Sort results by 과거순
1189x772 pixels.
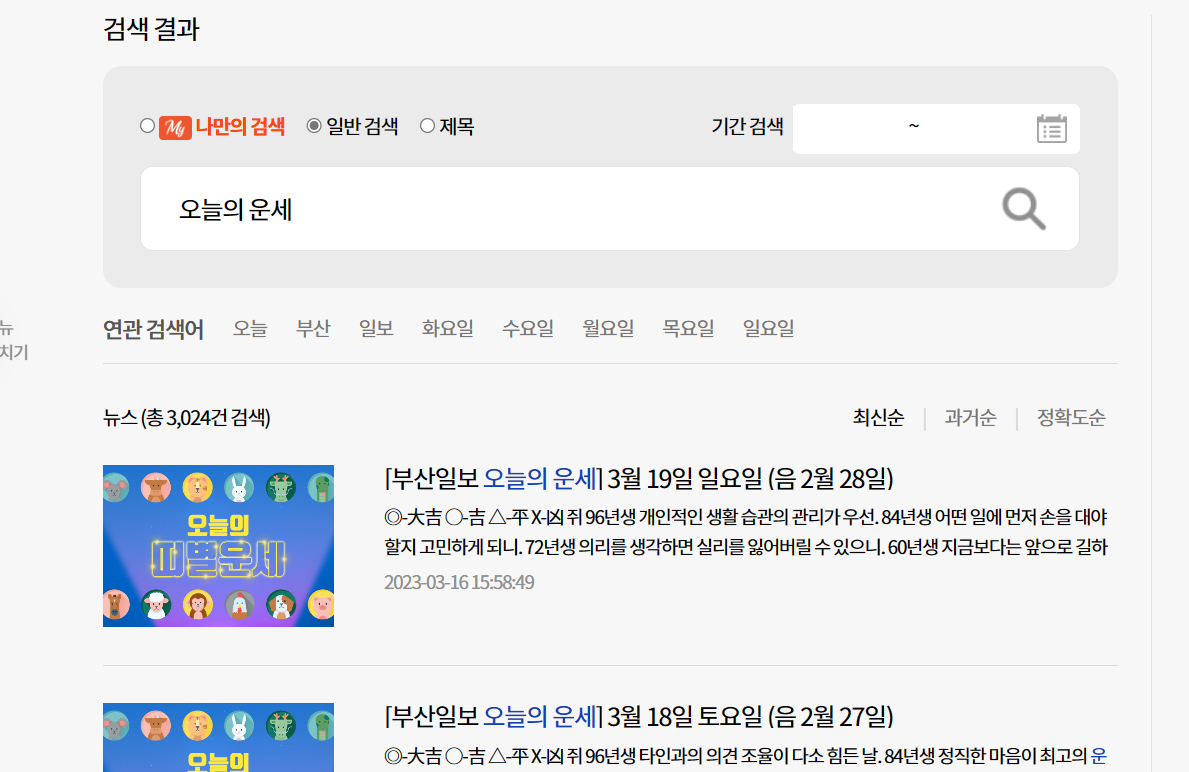click(971, 418)
